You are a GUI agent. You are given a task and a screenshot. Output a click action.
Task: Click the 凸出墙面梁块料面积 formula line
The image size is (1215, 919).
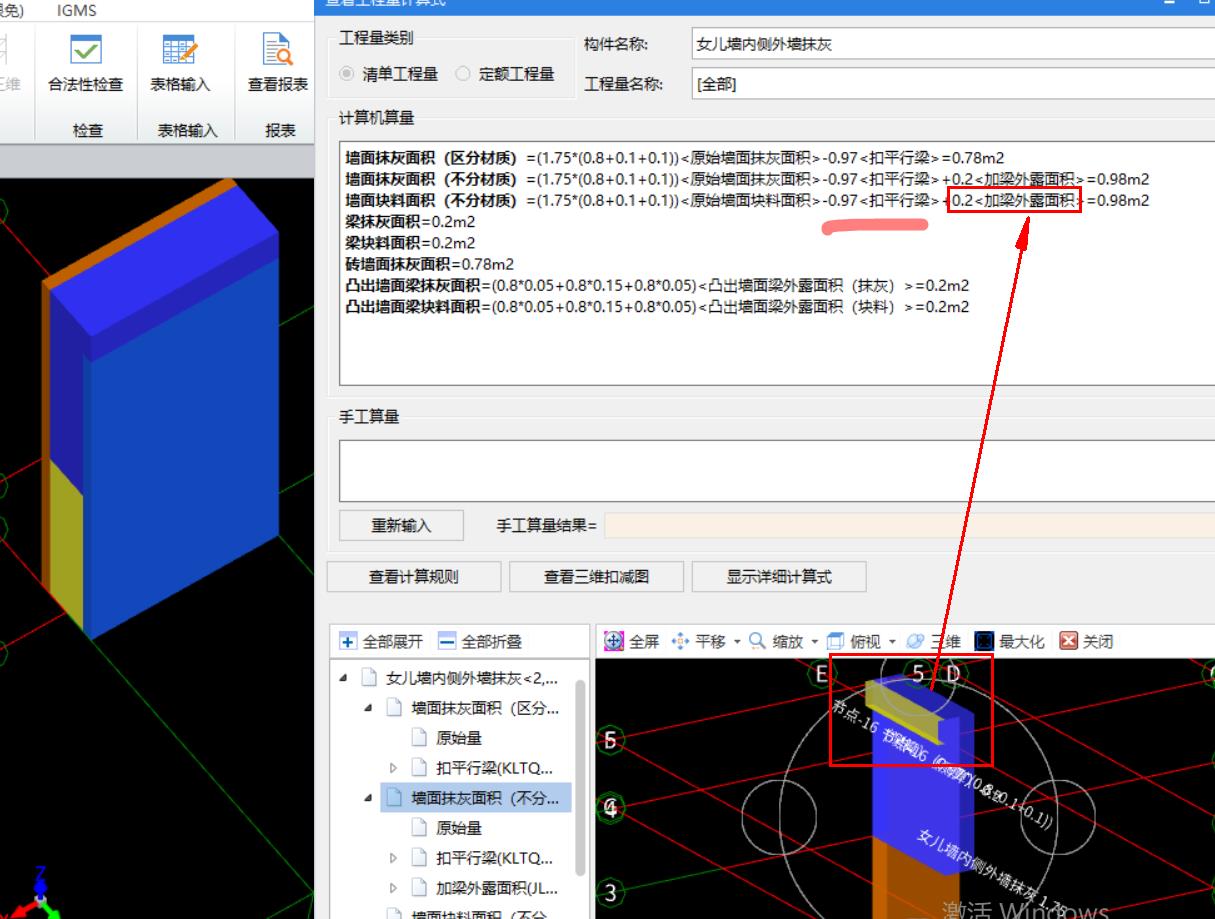657,307
